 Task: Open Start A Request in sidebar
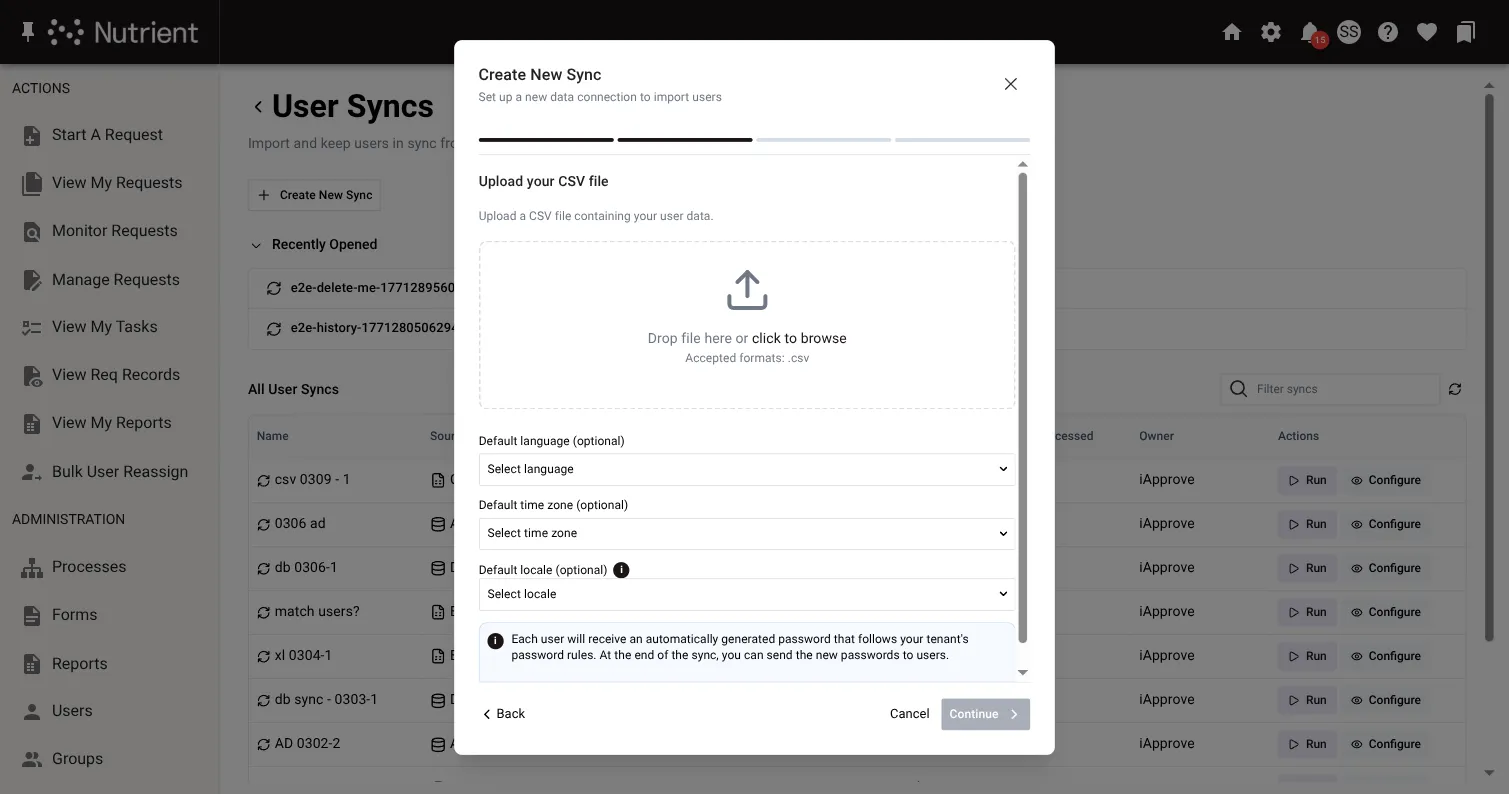point(107,135)
